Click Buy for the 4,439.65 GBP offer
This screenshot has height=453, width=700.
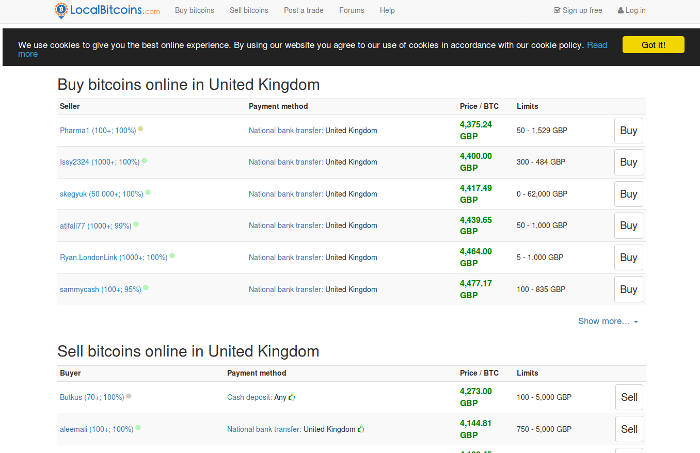click(x=628, y=226)
